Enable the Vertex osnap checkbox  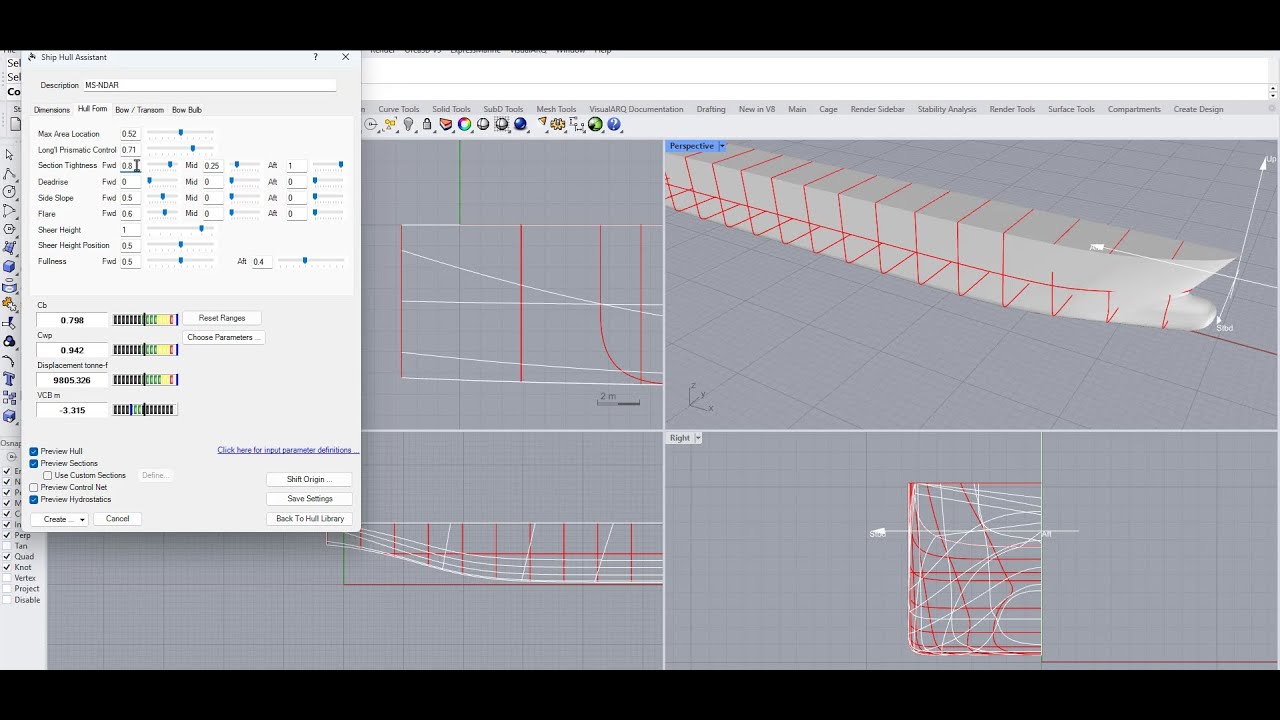[7, 579]
